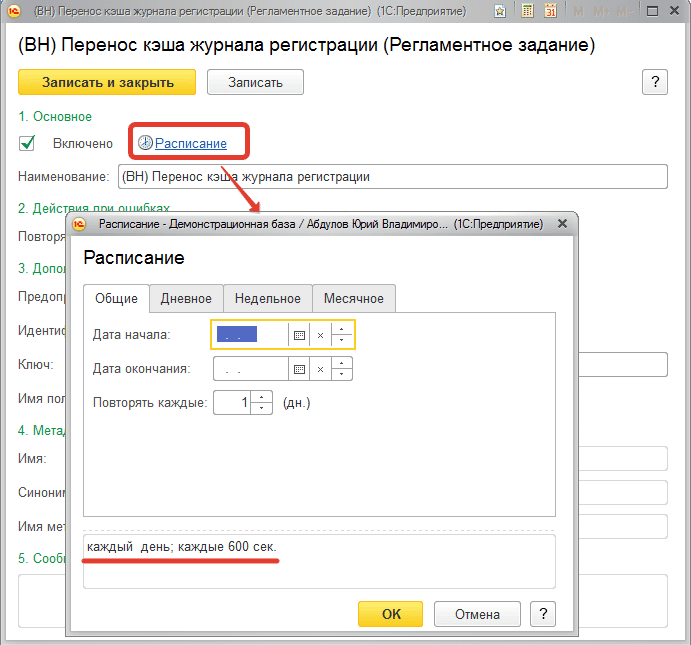Increase the Повторять каждые value
The image size is (691, 645).
click(261, 397)
